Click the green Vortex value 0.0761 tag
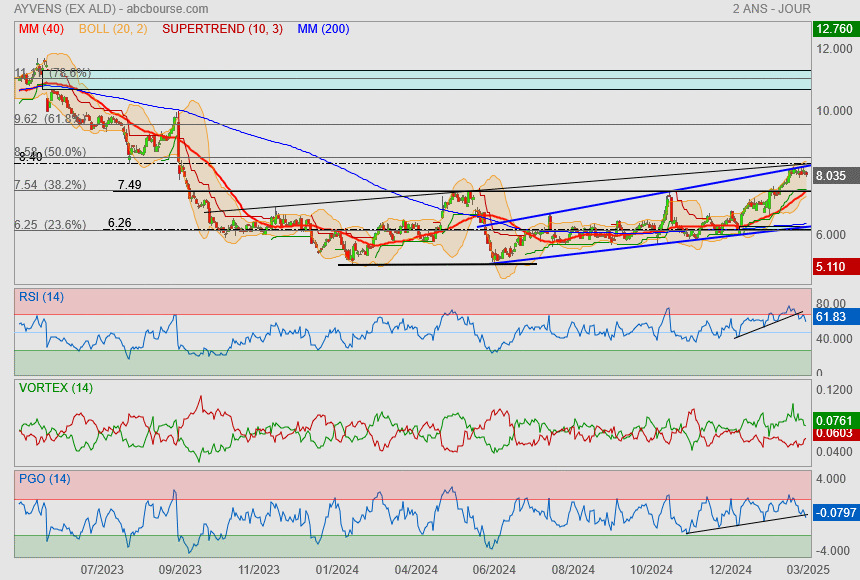This screenshot has height=580, width=860. [x=834, y=421]
